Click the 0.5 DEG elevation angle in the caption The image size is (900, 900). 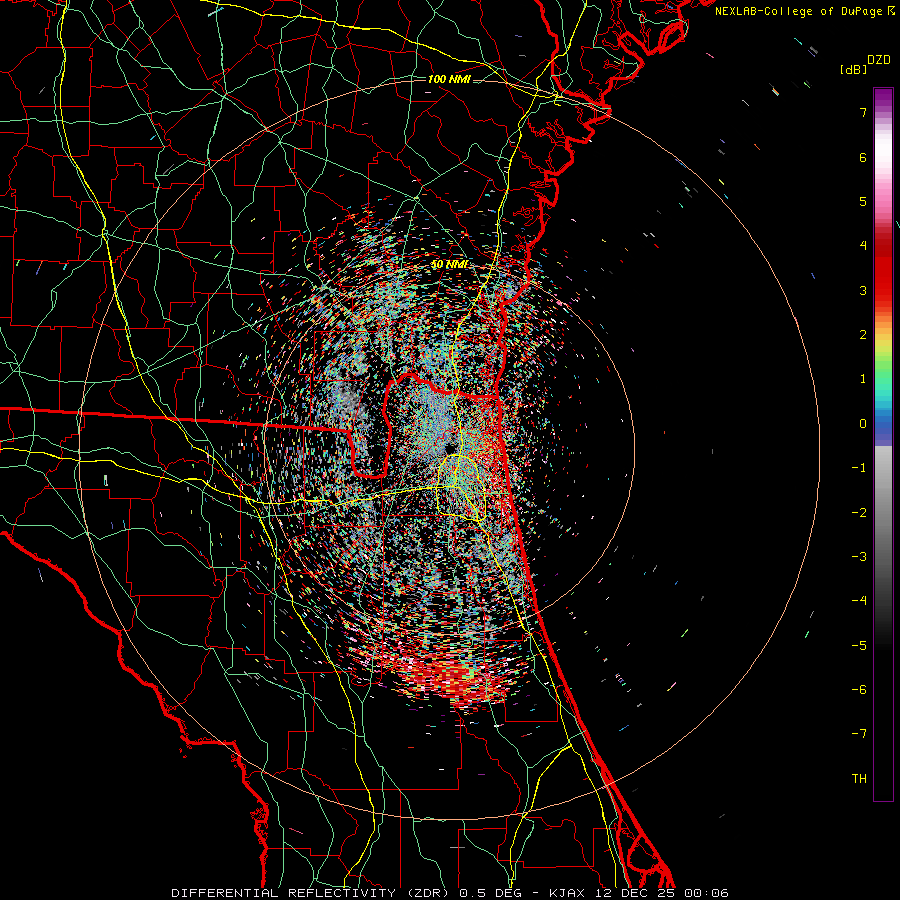tap(490, 893)
